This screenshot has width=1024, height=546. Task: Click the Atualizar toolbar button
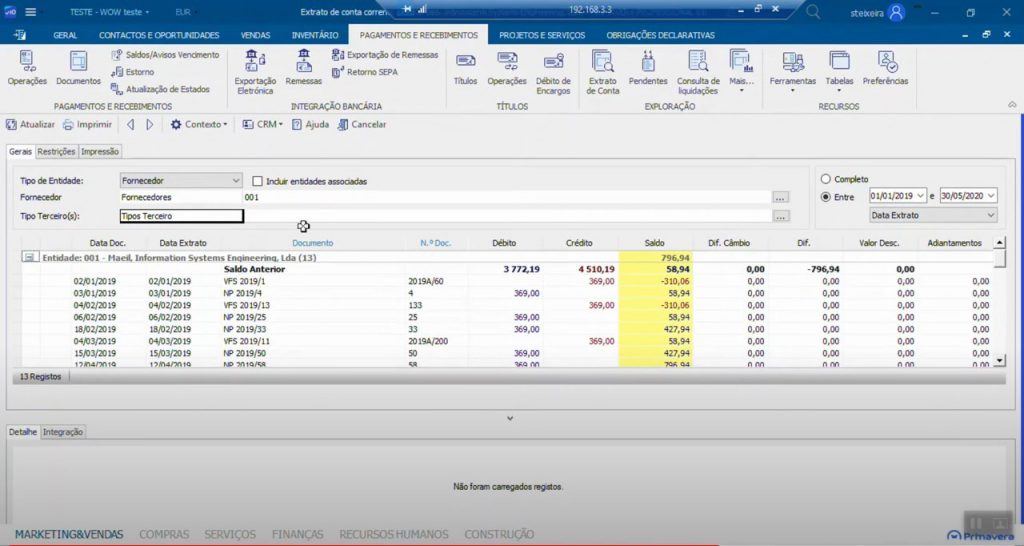click(x=31, y=124)
